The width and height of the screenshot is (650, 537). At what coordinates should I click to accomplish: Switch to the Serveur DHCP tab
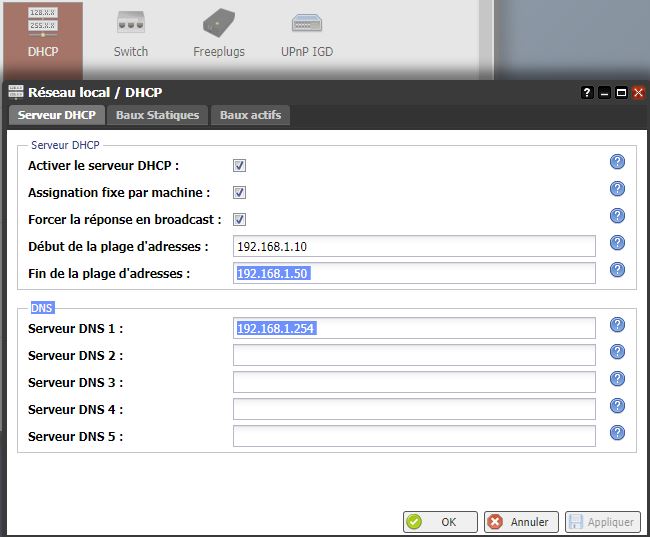(57, 115)
